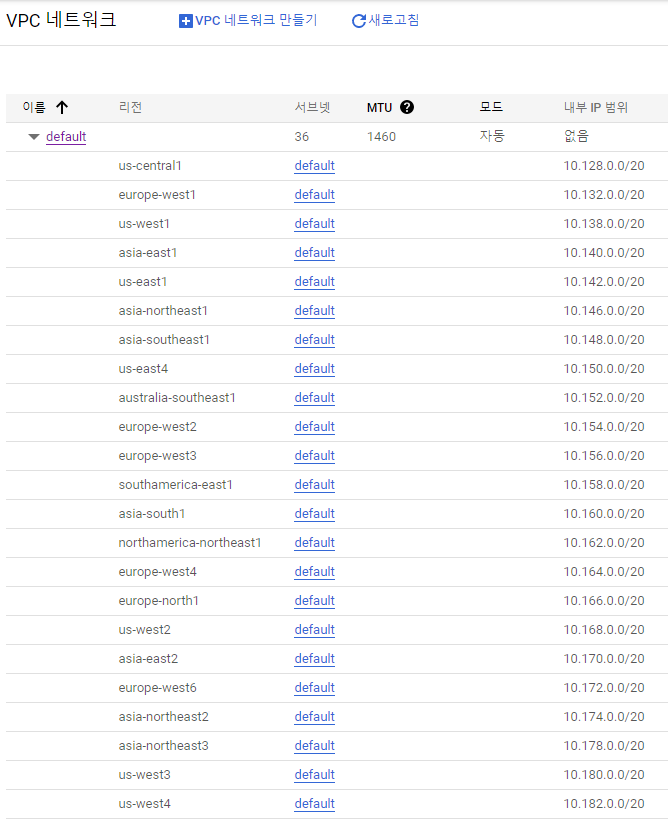The height and width of the screenshot is (826, 668).
Task: Collapse the default network row triangle
Action: (34, 136)
